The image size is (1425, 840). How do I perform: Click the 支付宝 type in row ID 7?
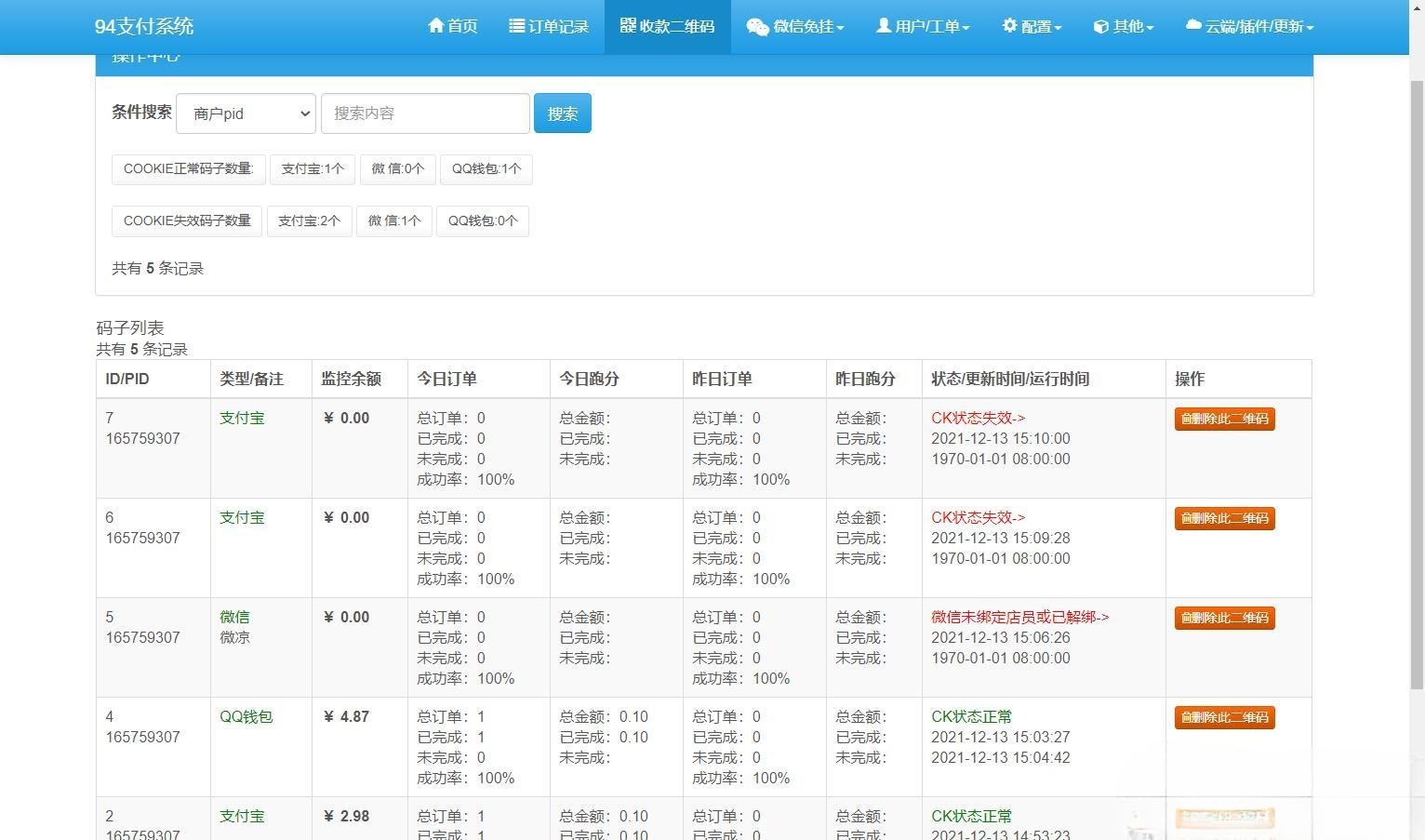tap(242, 419)
